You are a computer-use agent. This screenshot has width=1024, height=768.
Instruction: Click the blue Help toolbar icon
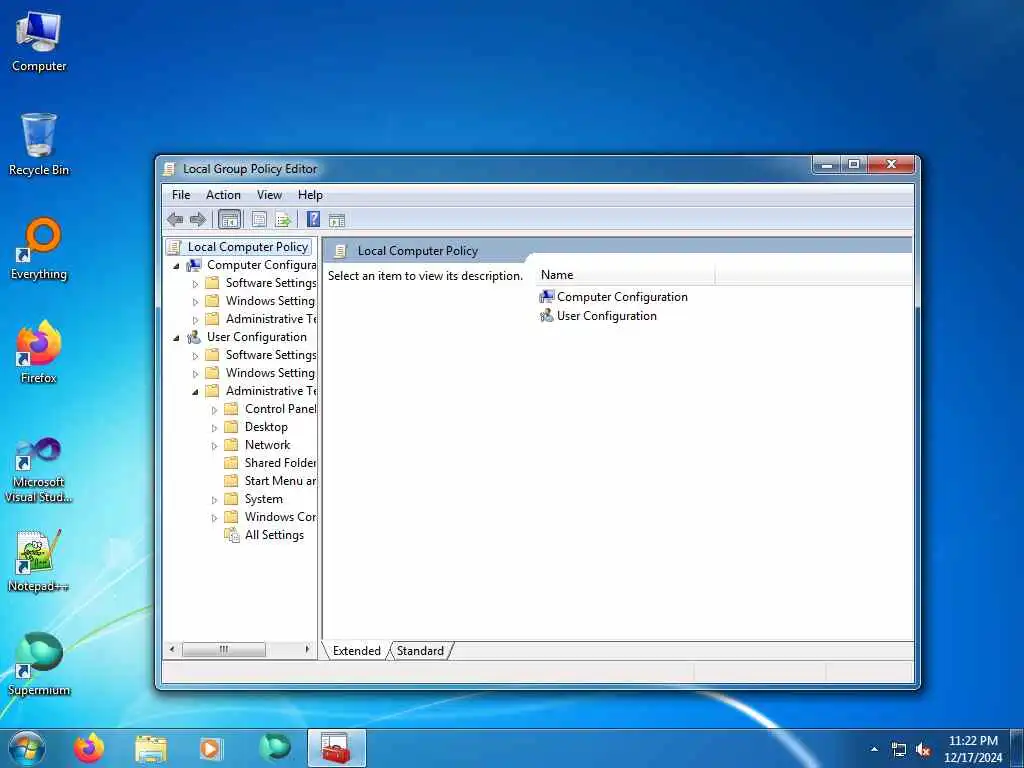(313, 219)
